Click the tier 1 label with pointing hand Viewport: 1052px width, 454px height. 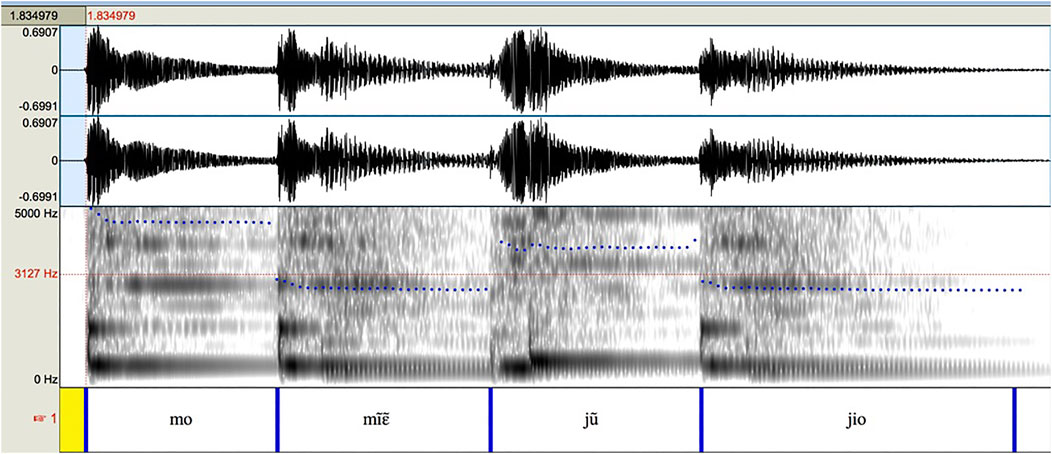45,420
